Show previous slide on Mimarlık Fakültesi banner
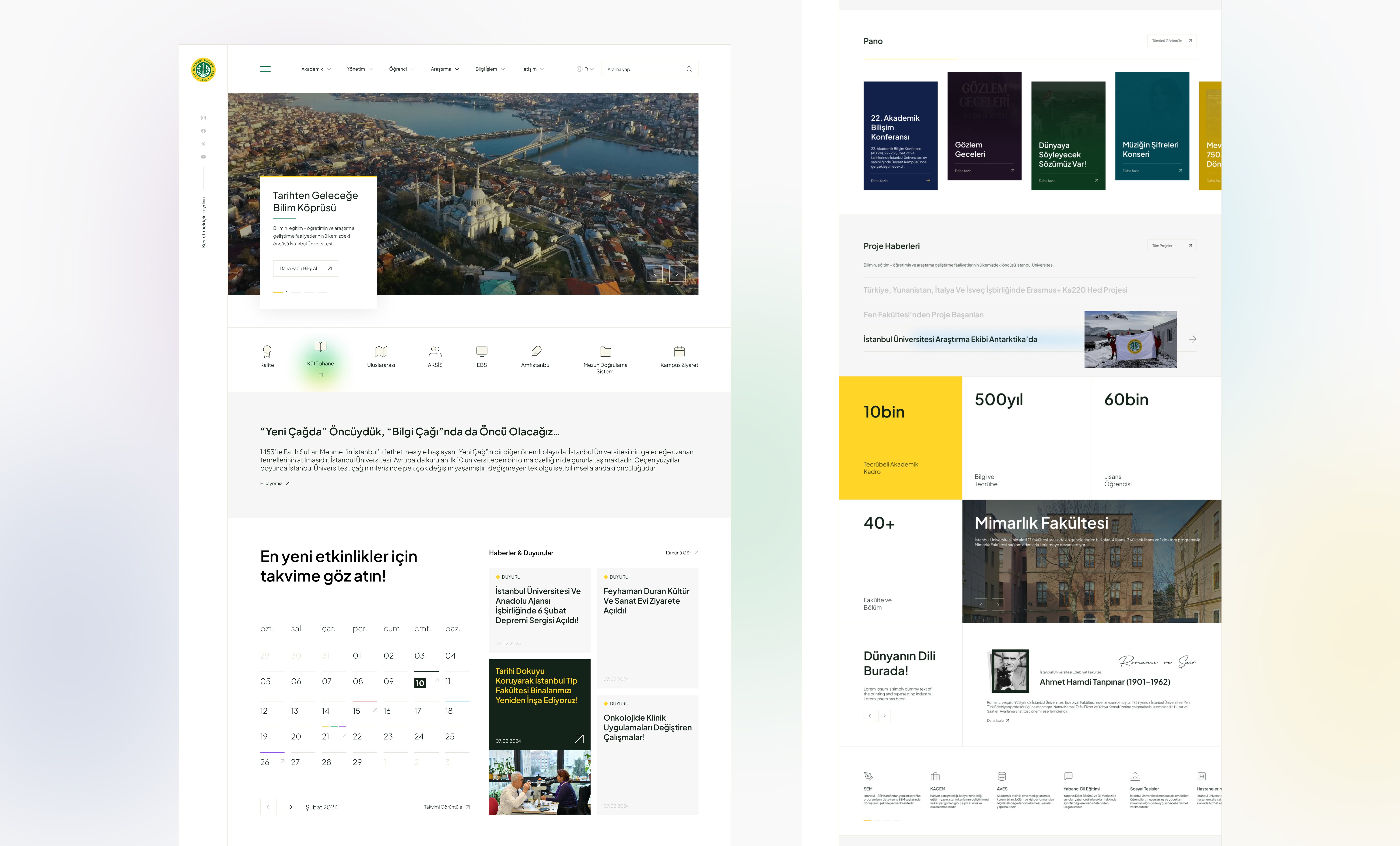Viewport: 1400px width, 846px height. (981, 604)
